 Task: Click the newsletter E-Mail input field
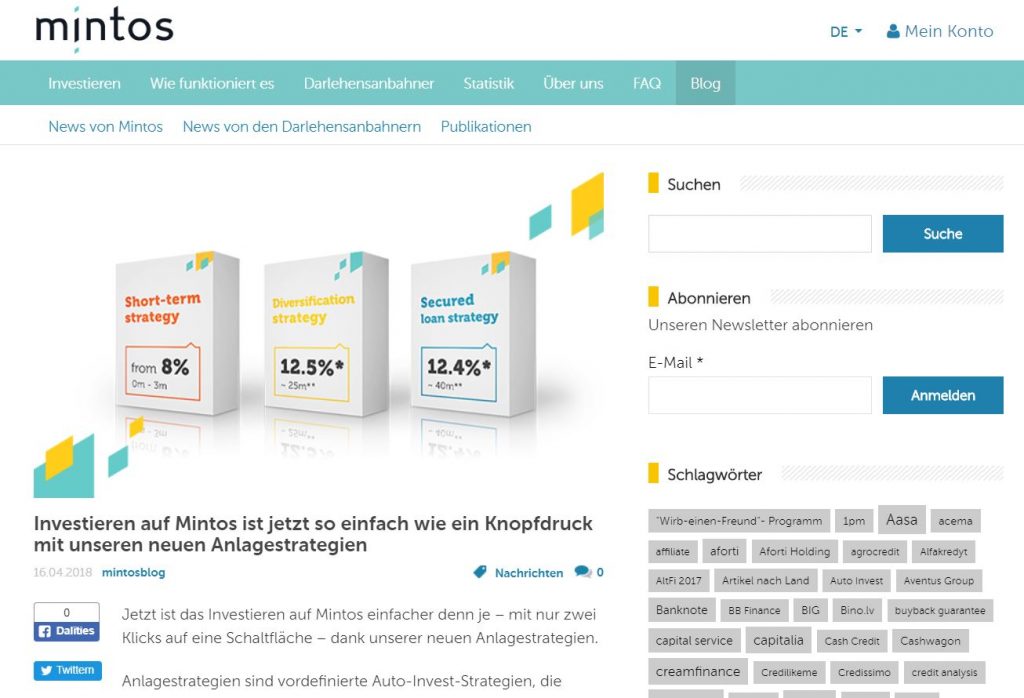pos(759,395)
